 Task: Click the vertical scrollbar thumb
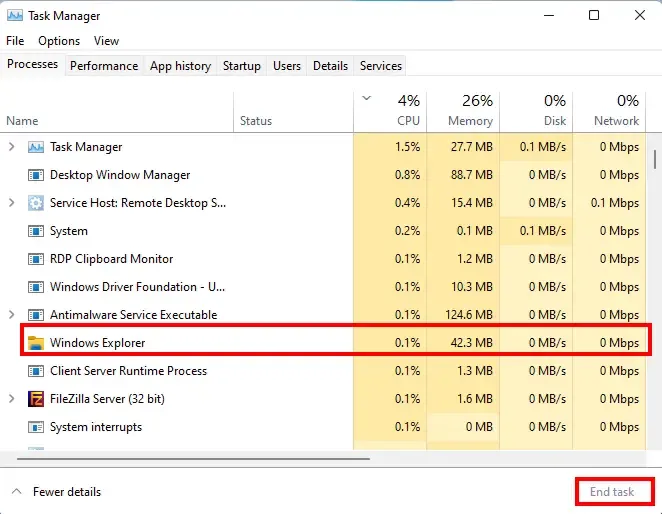pos(655,160)
